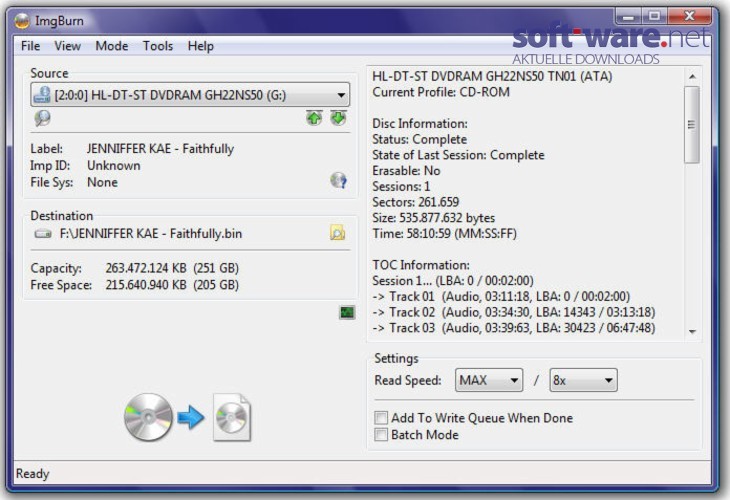Open the Mode menu

click(112, 46)
